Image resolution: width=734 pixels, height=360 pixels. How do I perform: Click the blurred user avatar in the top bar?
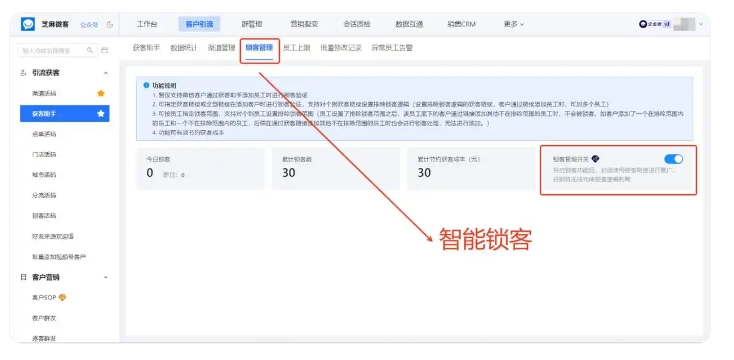(x=684, y=24)
